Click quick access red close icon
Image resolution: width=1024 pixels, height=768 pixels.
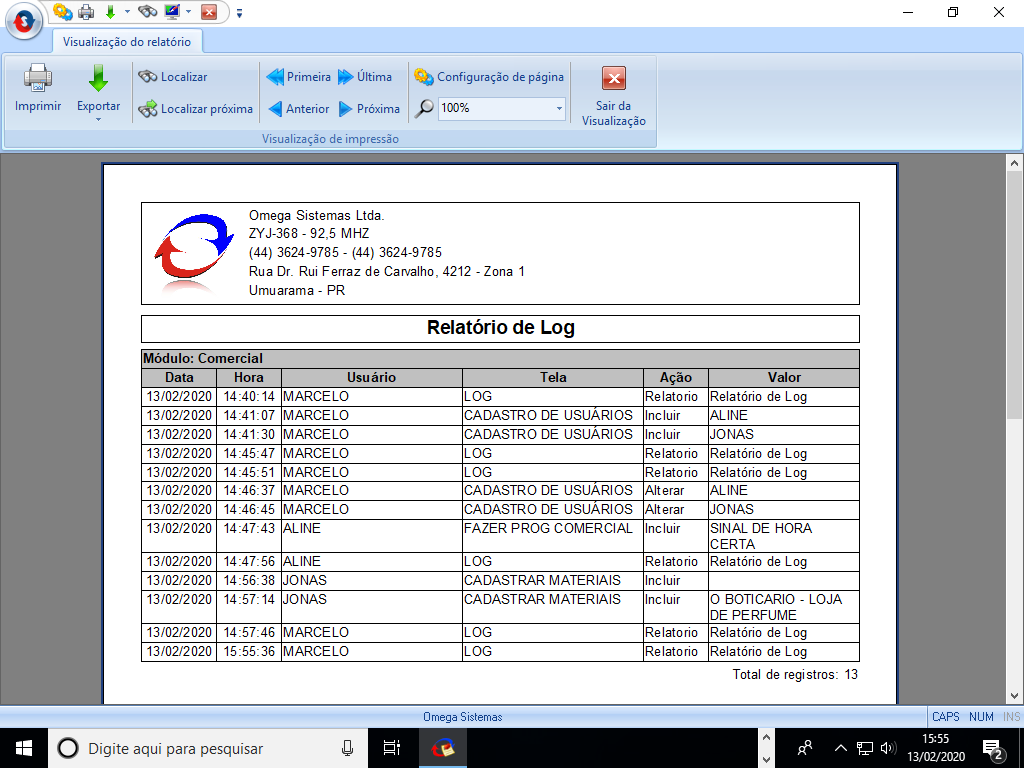[x=208, y=12]
